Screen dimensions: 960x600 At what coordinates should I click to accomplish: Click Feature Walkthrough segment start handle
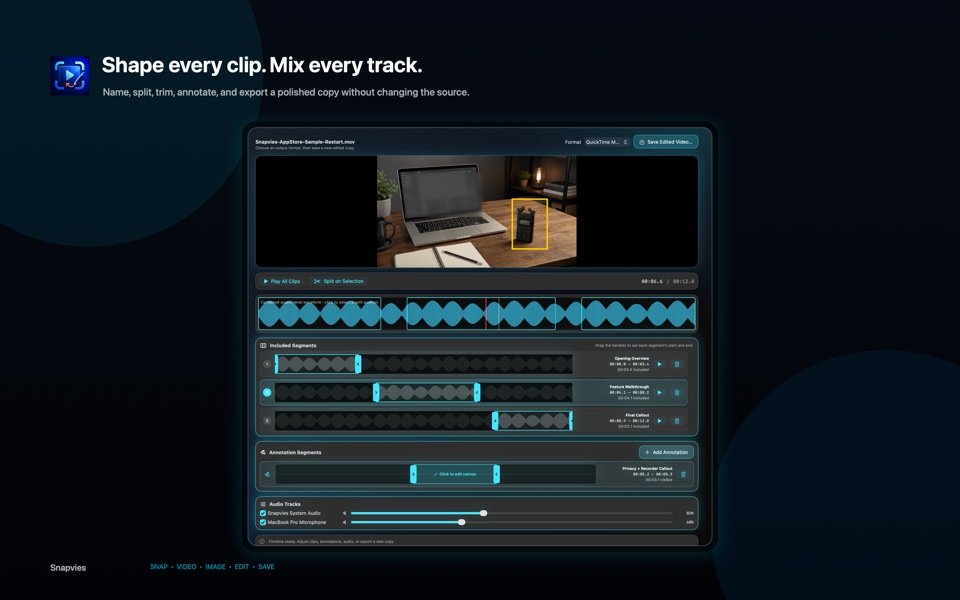pyautogui.click(x=376, y=392)
